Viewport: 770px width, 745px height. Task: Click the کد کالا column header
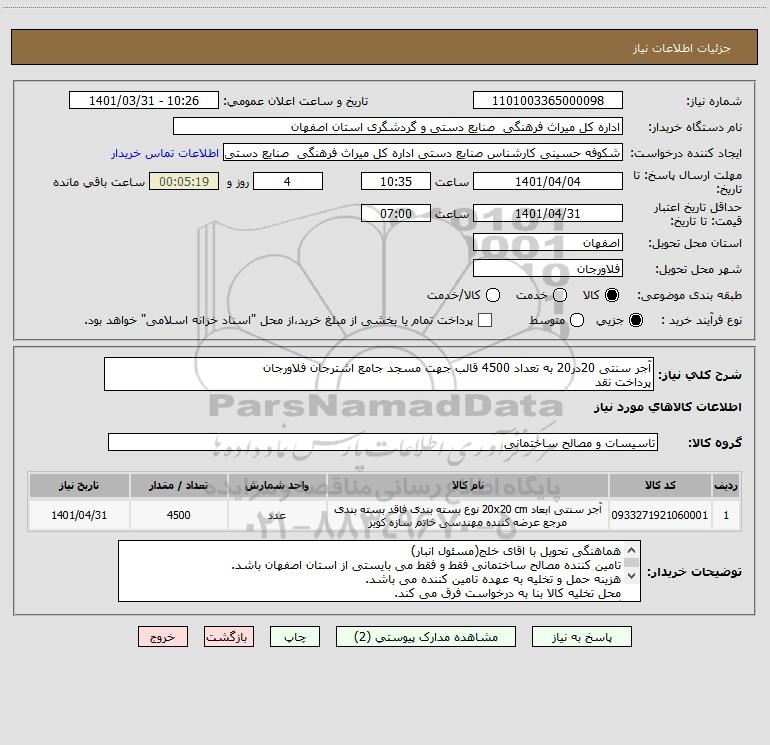pyautogui.click(x=660, y=486)
